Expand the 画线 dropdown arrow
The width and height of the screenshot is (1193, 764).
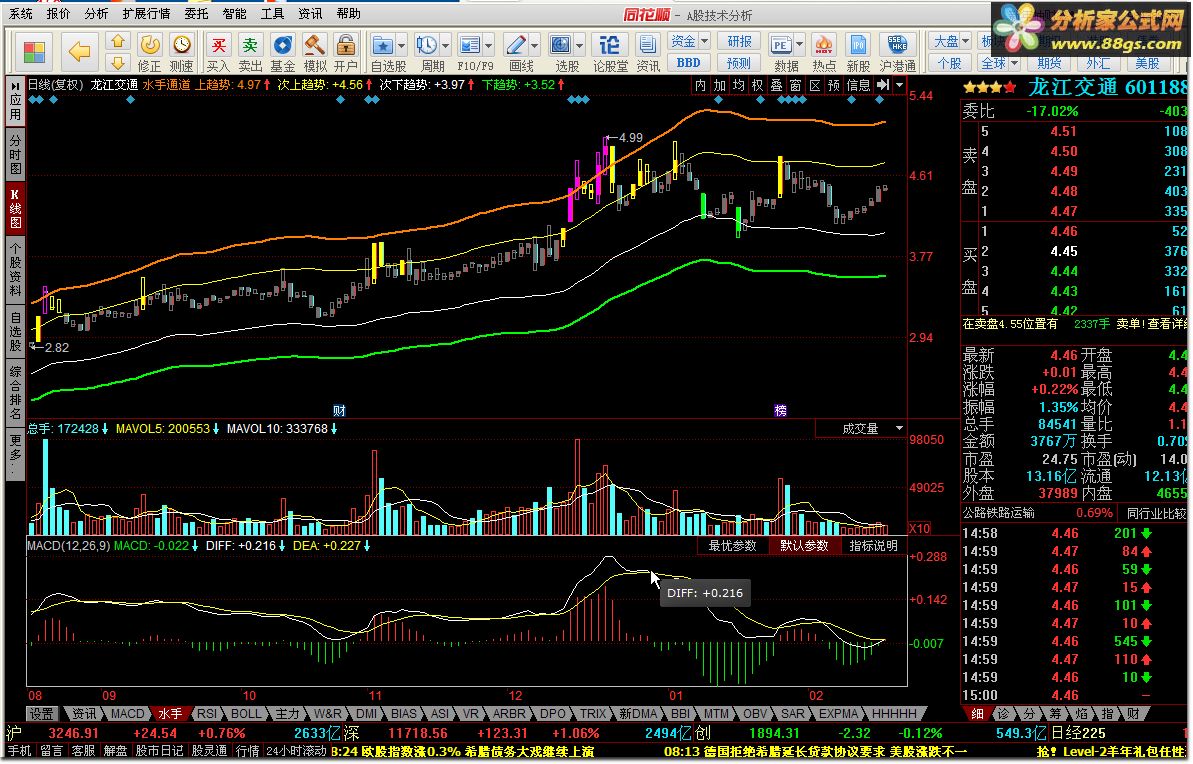[535, 45]
